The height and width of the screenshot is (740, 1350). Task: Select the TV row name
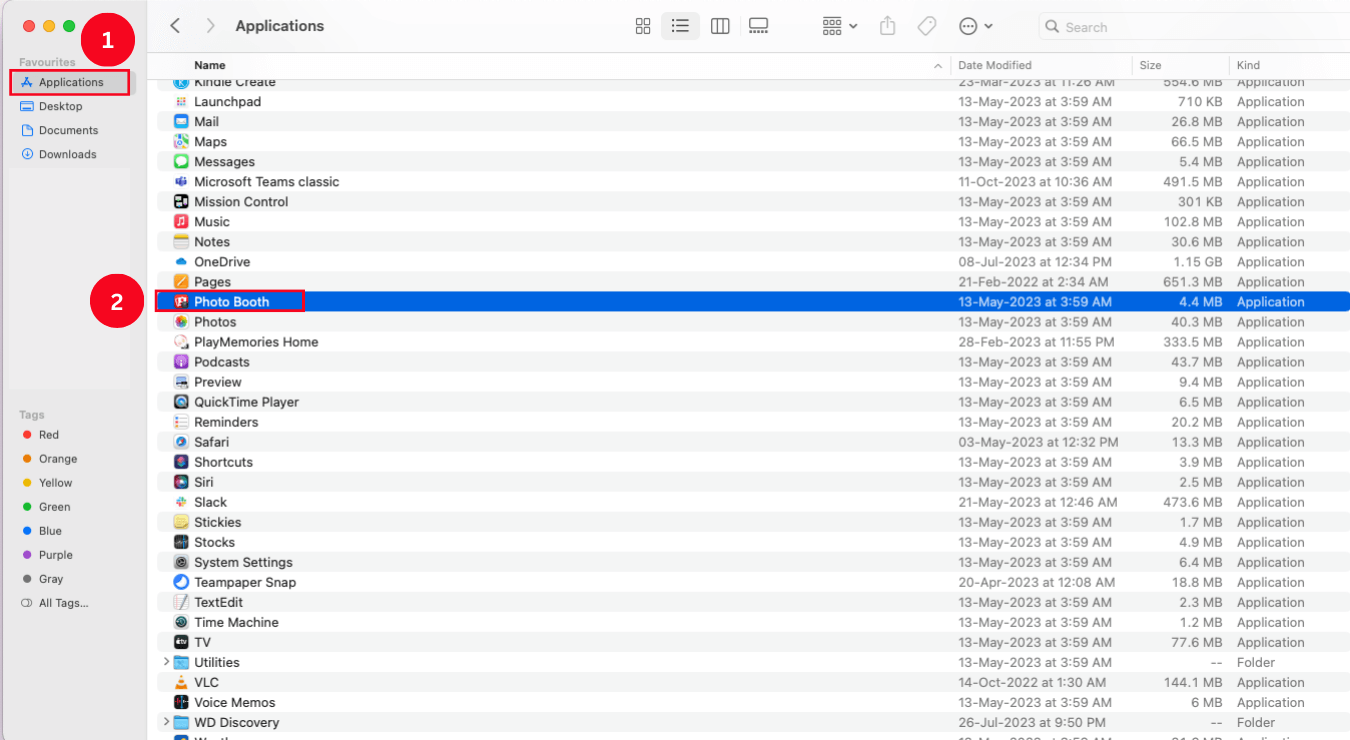click(202, 642)
